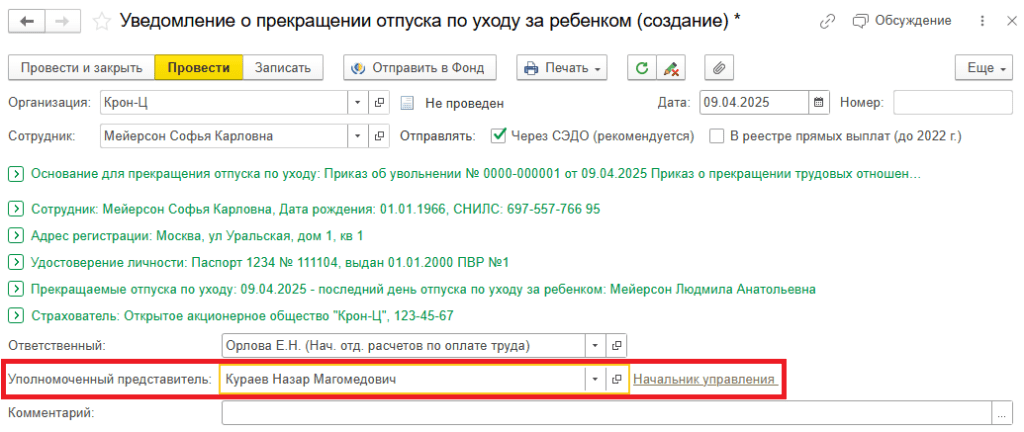
Task: Copy the document link via chain icon
Action: tap(827, 21)
